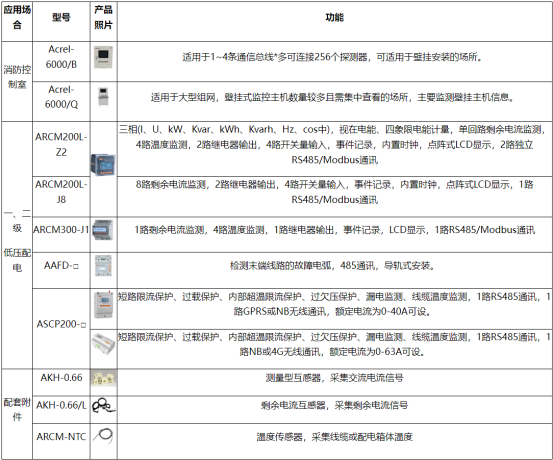This screenshot has height=460, width=553.
Task: Click the AKH-0.66 transformer photo
Action: click(x=104, y=378)
